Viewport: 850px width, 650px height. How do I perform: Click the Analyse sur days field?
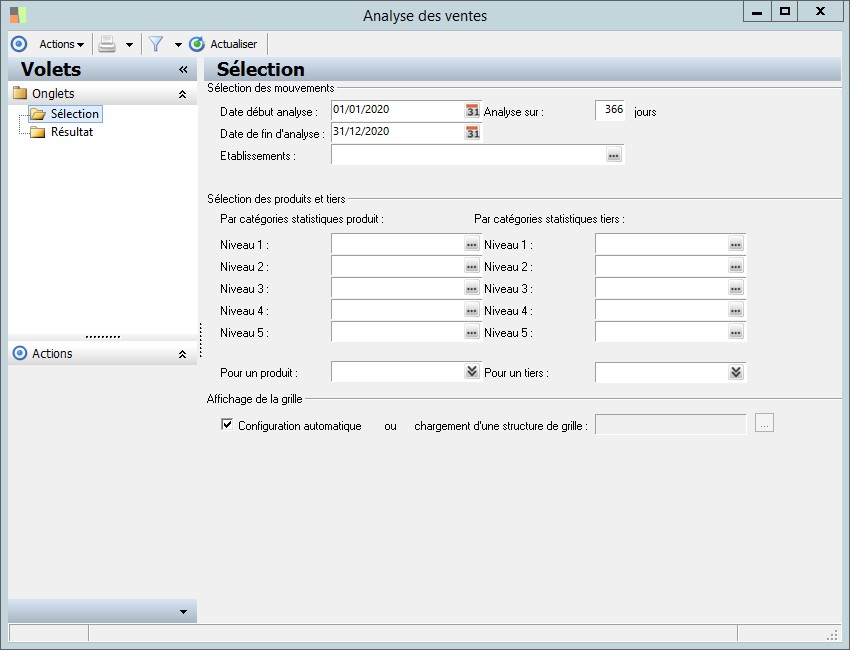tap(610, 111)
